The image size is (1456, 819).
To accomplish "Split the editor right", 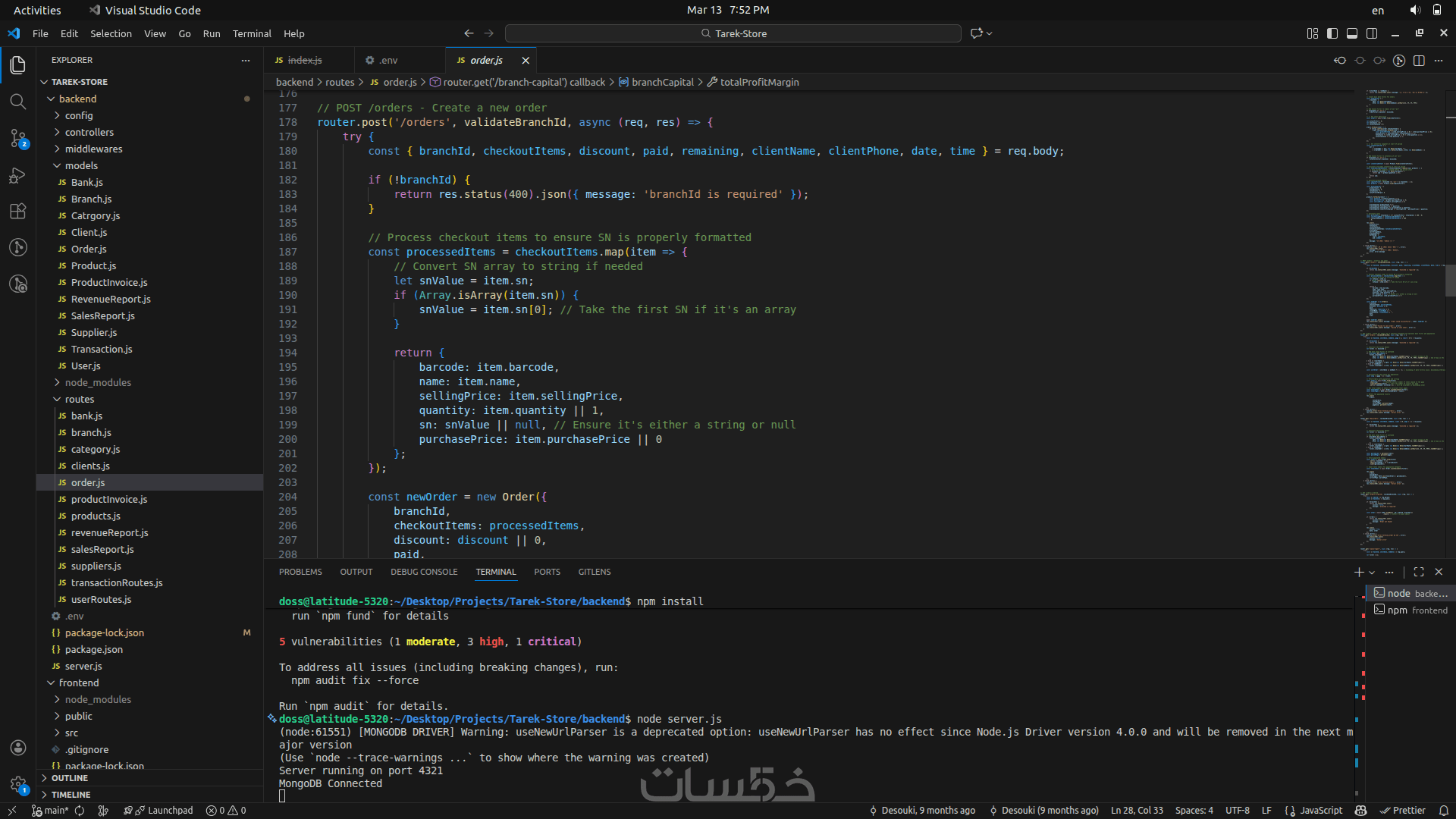I will [1419, 60].
